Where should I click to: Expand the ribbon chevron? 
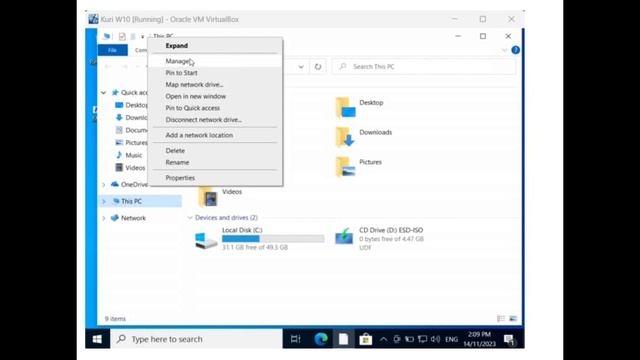coord(504,50)
